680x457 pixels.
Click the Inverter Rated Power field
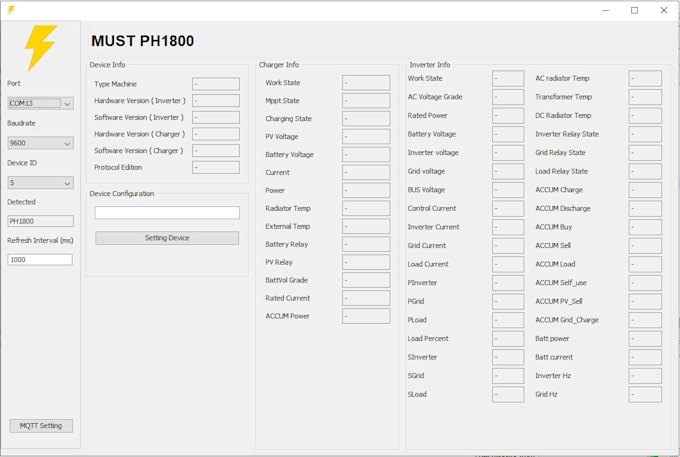tap(508, 116)
